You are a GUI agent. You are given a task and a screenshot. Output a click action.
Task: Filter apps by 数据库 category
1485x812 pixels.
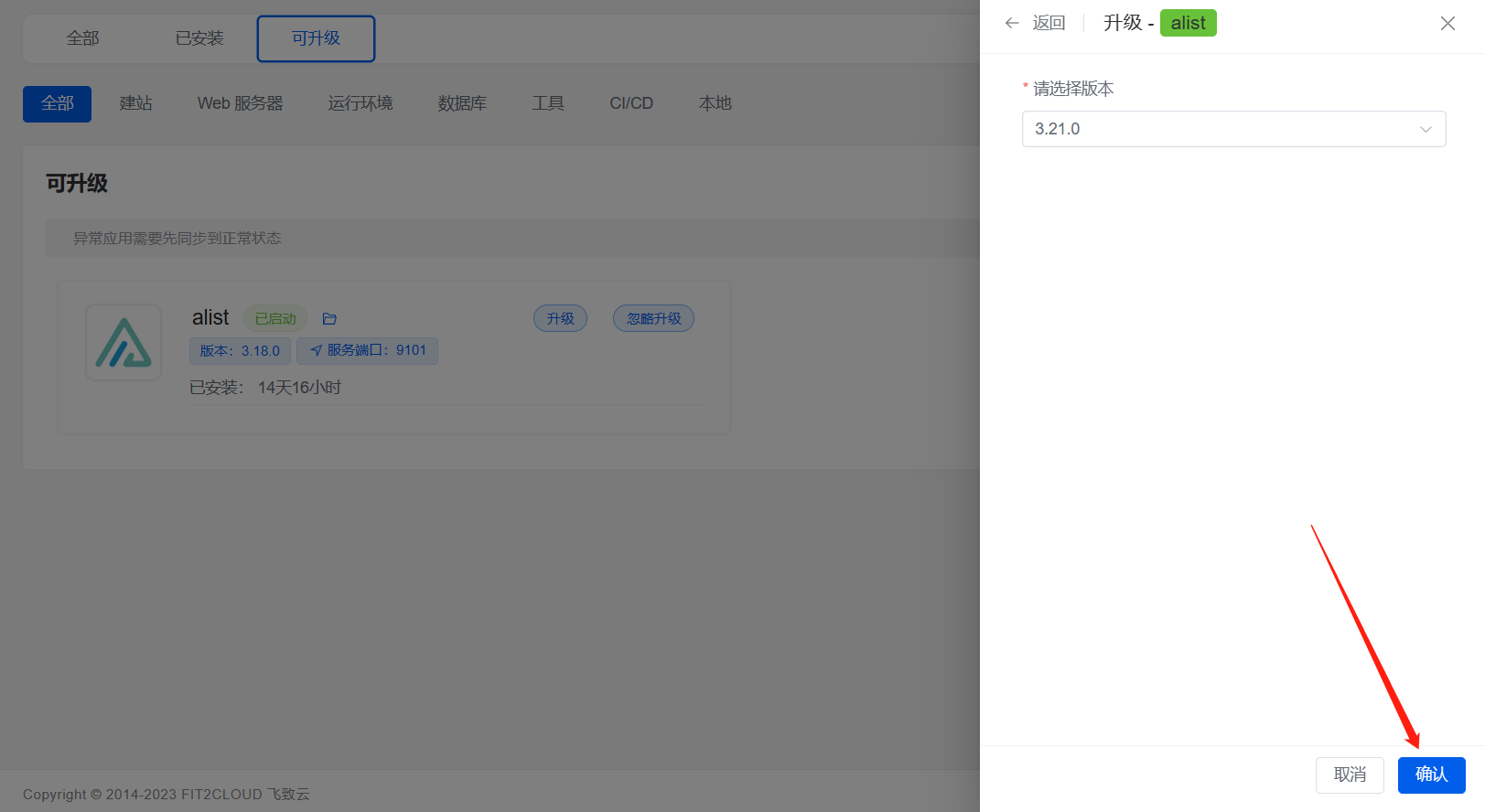pyautogui.click(x=462, y=103)
